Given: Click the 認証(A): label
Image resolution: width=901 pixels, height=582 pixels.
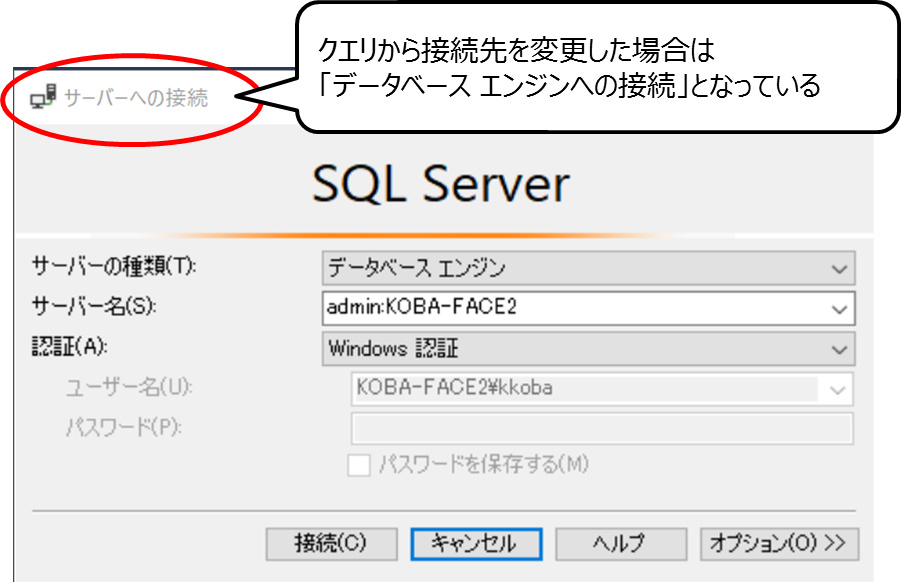Looking at the screenshot, I should [x=70, y=346].
